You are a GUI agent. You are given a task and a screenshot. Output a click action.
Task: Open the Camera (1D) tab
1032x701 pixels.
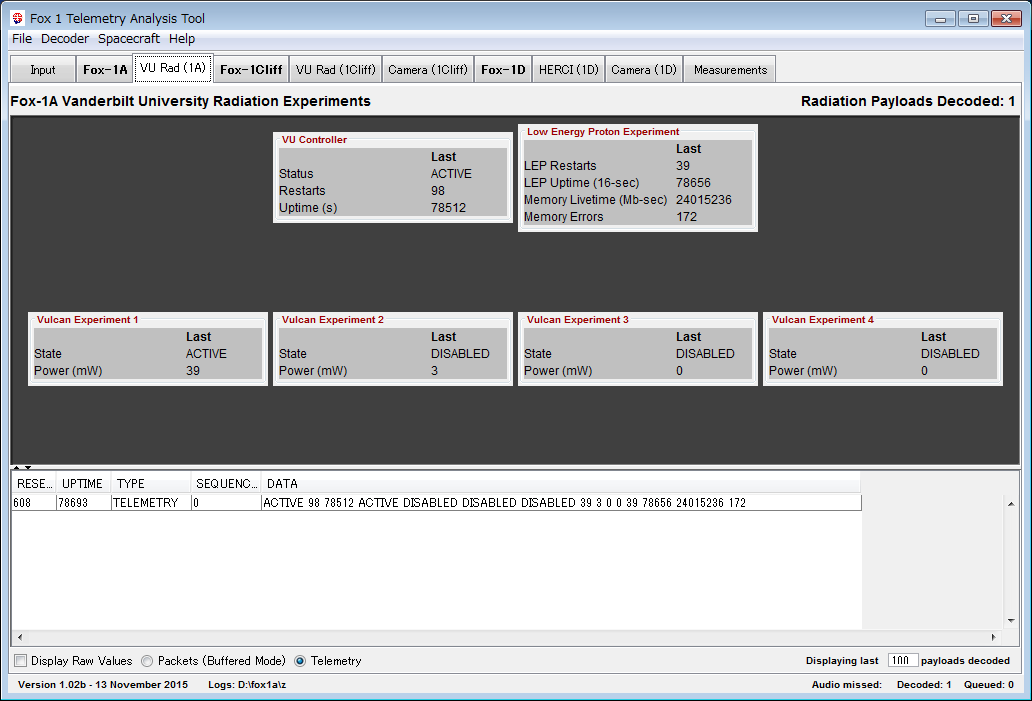coord(644,70)
